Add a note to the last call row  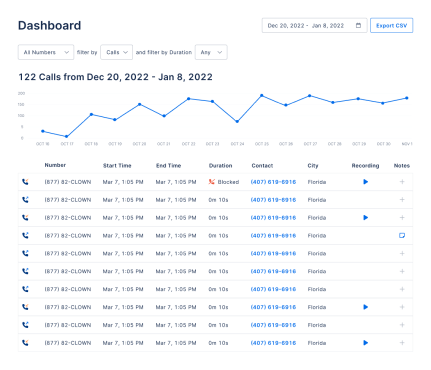pyautogui.click(x=402, y=343)
